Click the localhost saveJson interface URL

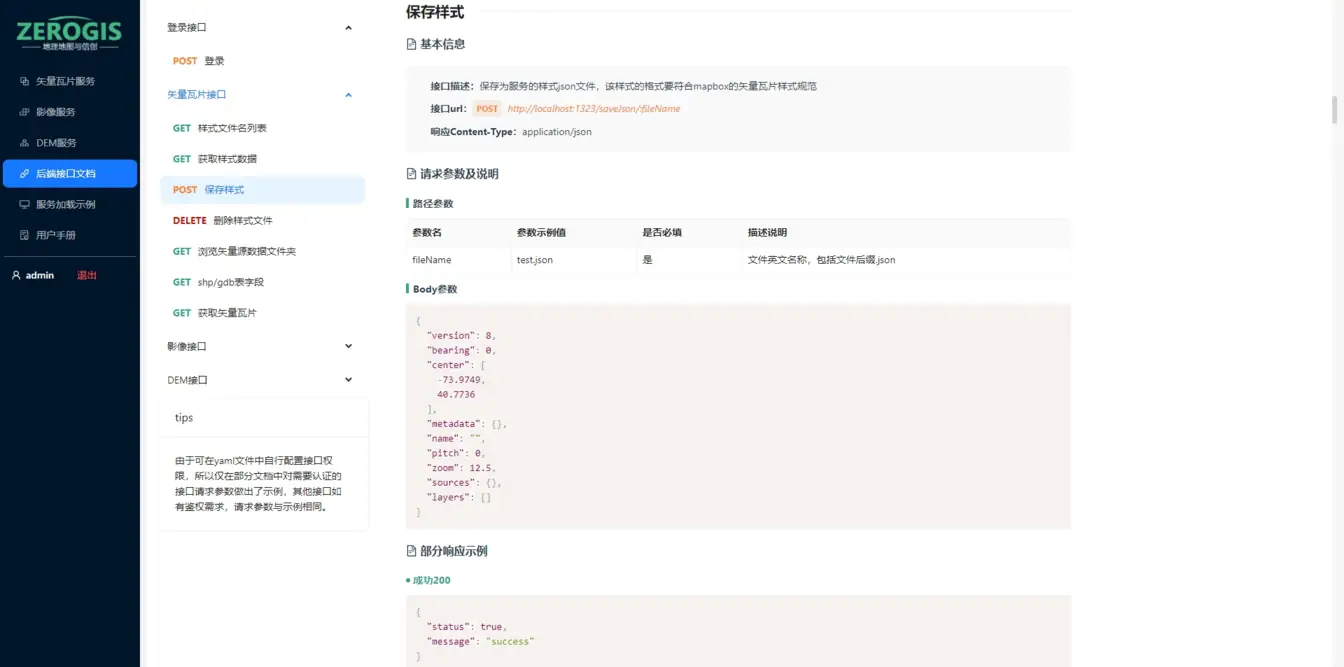(x=593, y=109)
